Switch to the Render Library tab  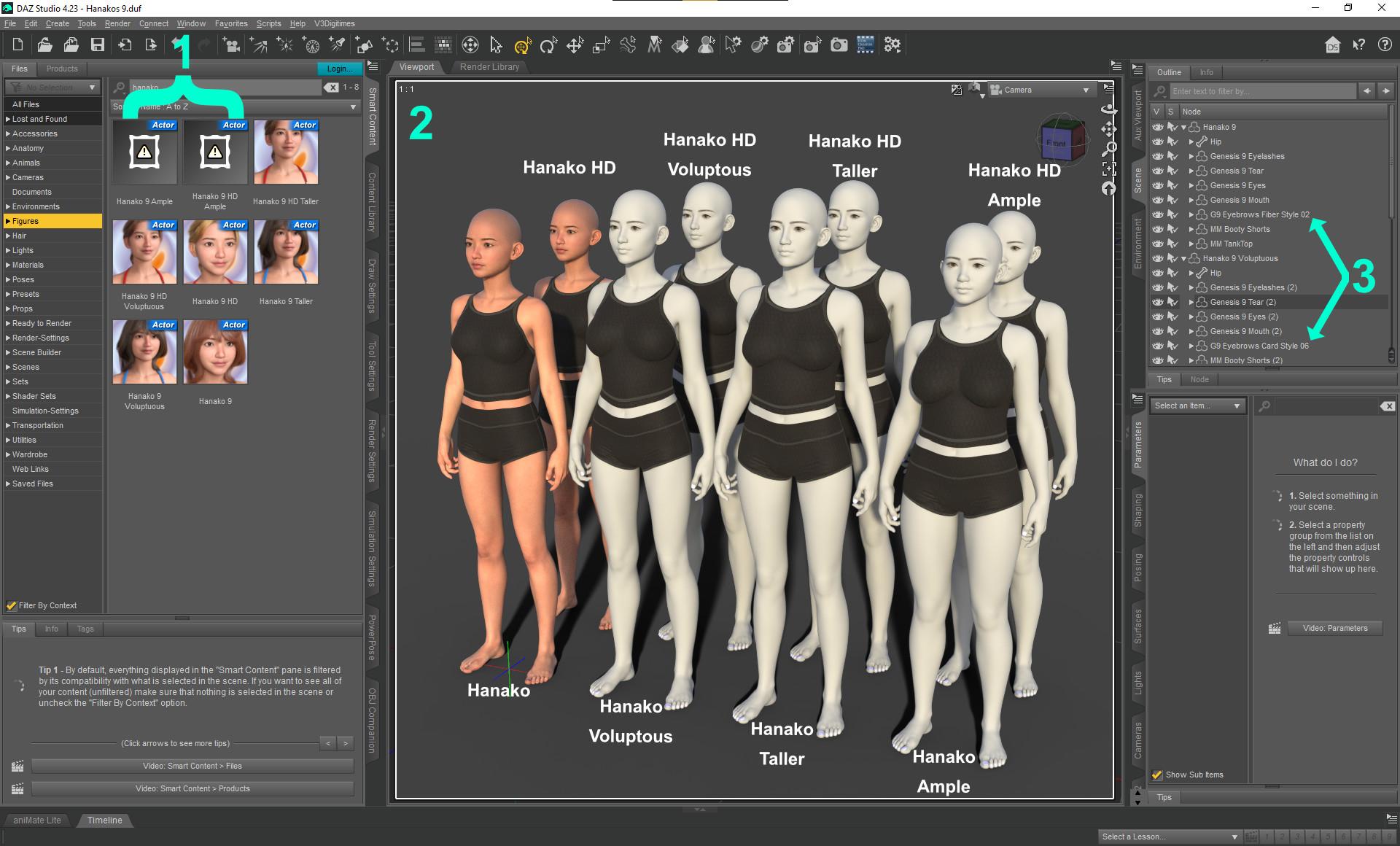pos(489,67)
